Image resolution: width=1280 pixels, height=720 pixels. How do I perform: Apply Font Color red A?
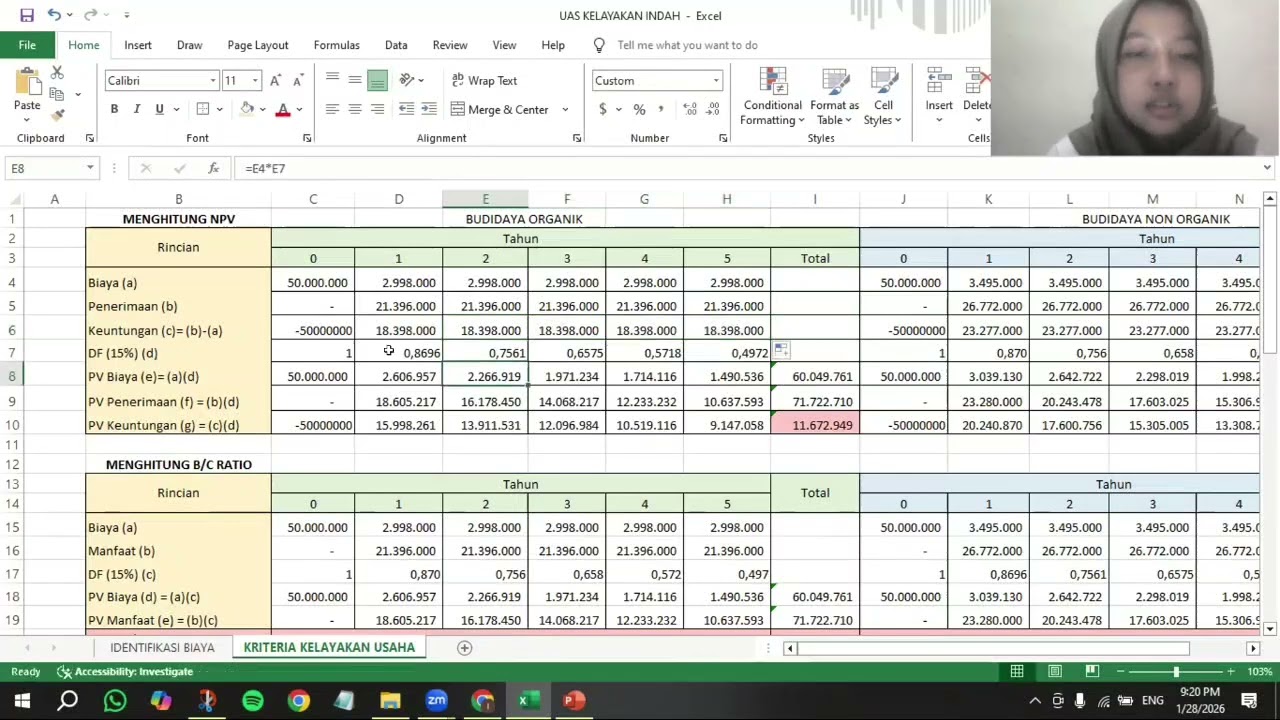283,109
